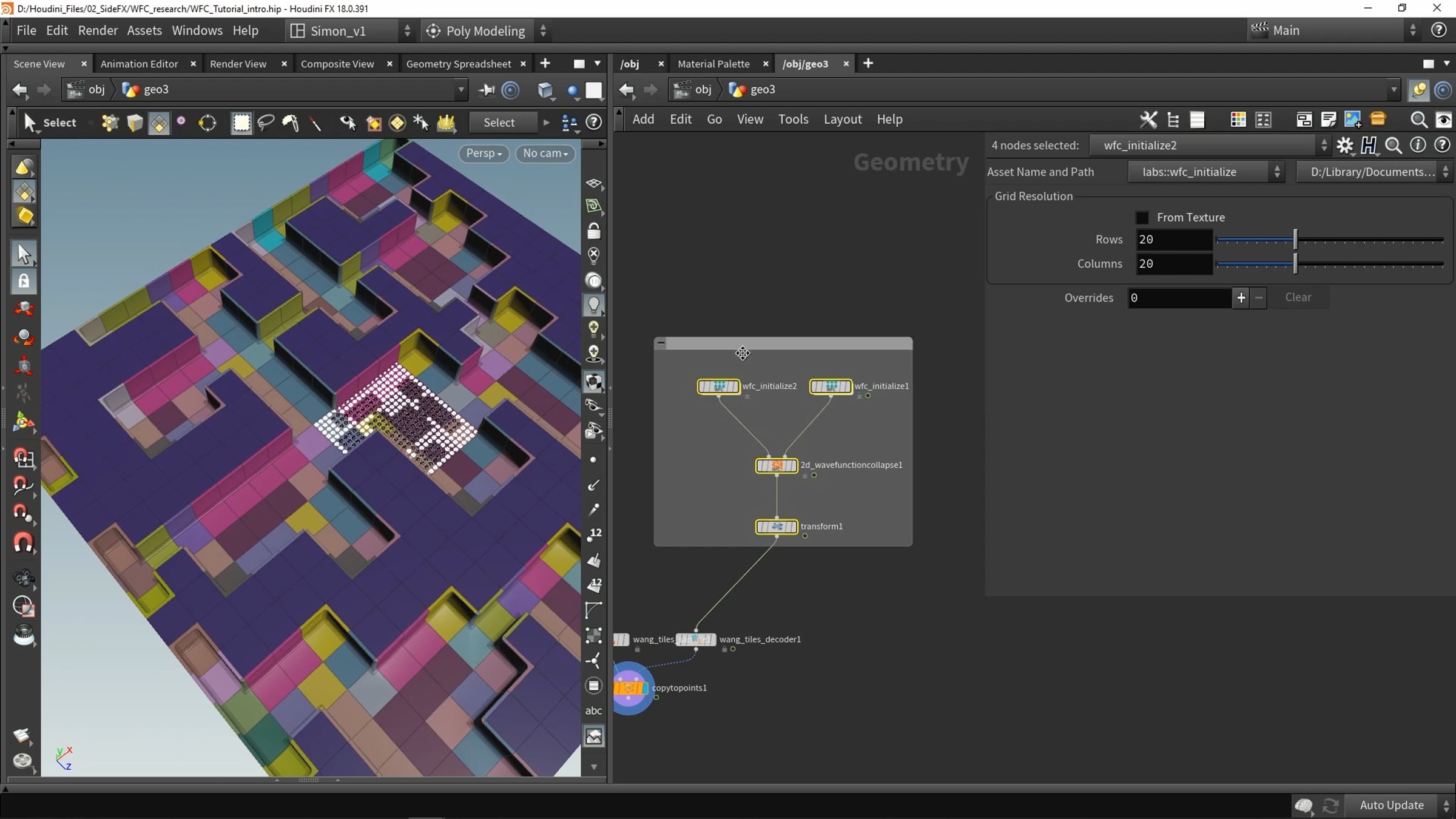The width and height of the screenshot is (1456, 819).
Task: Select the 2d_wavefunctioncollapse1 node
Action: click(x=777, y=466)
